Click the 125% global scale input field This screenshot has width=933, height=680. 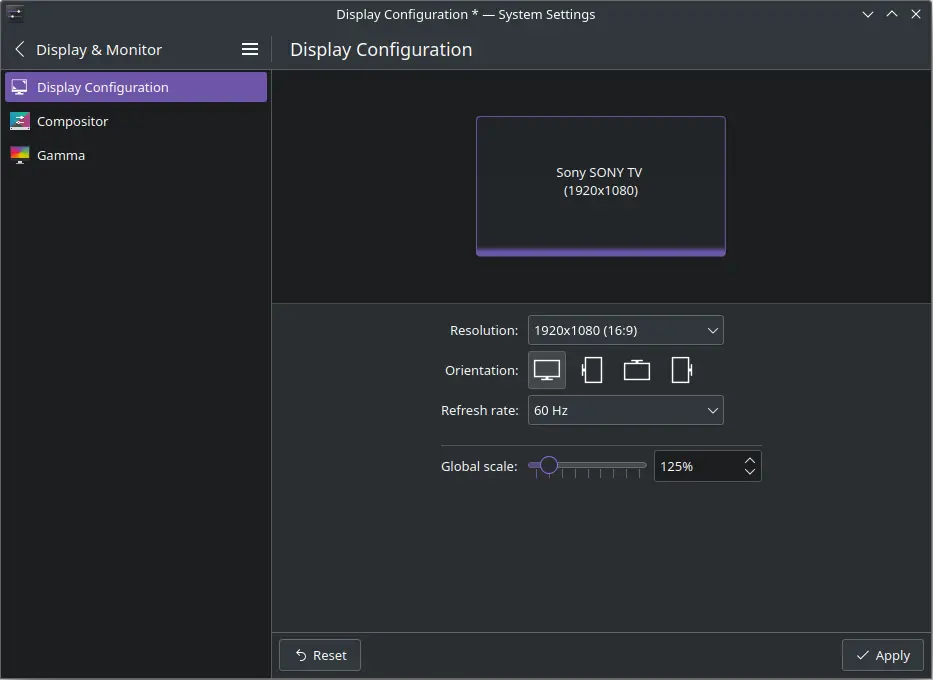click(695, 466)
